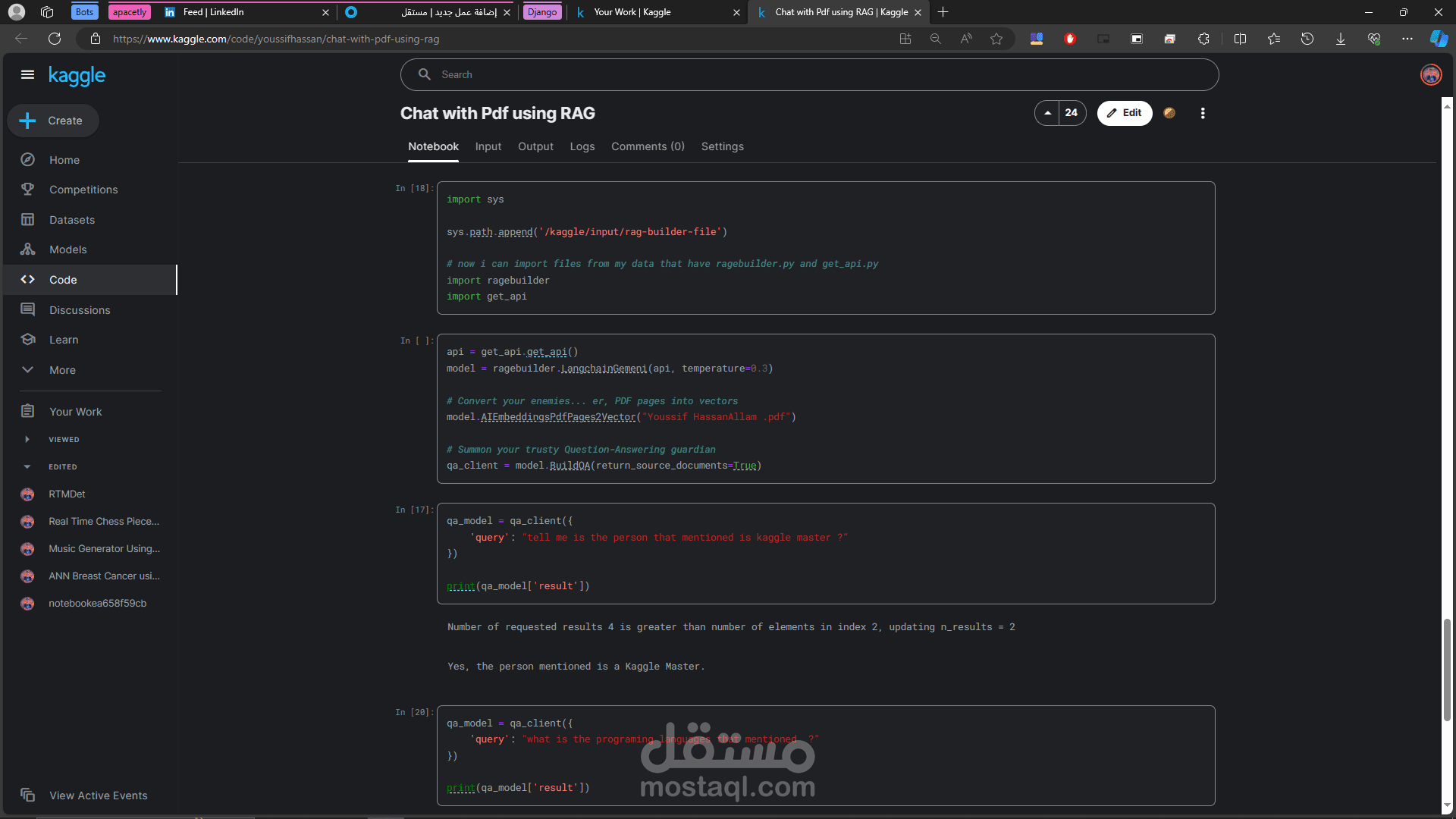This screenshot has height=819, width=1456.
Task: Collapse the EDITED section
Action: (27, 466)
